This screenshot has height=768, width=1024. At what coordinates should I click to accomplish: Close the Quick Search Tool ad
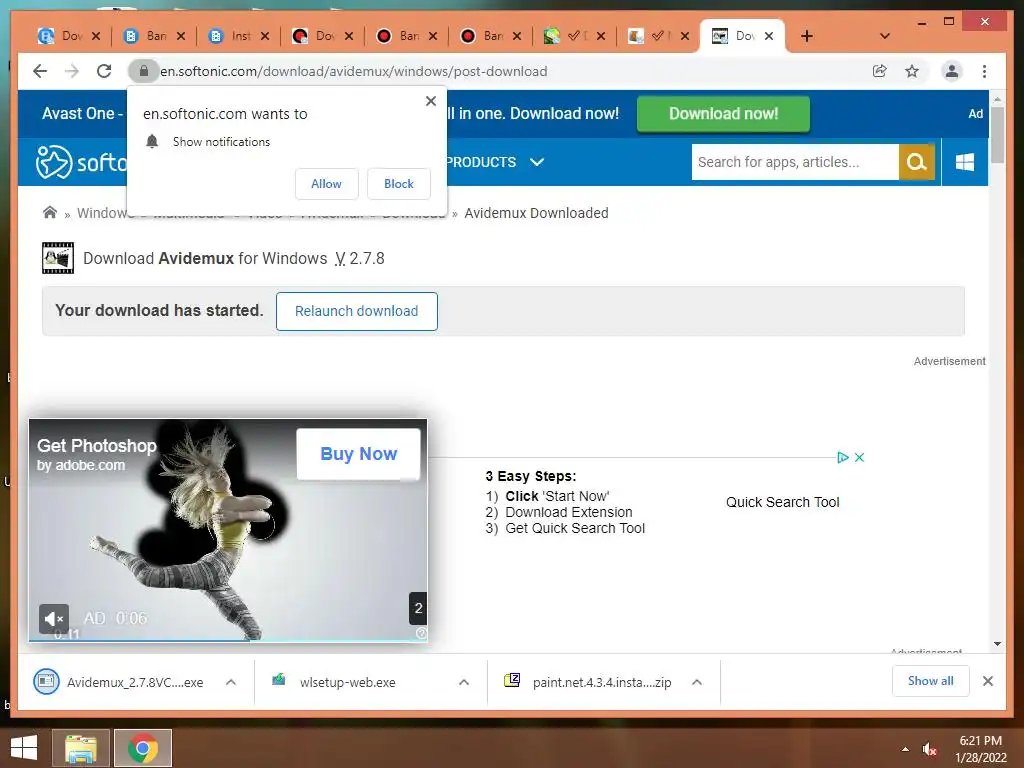[x=859, y=457]
